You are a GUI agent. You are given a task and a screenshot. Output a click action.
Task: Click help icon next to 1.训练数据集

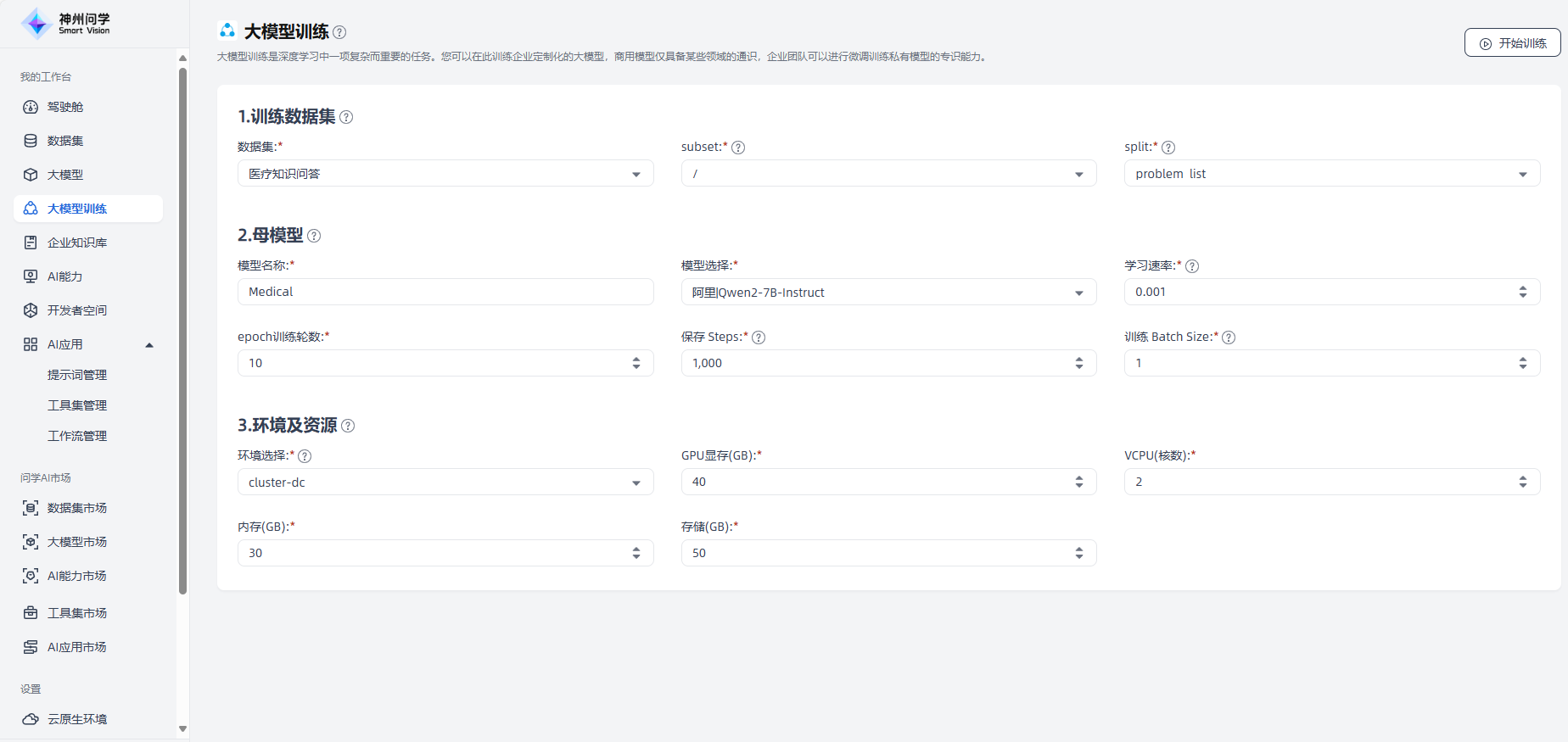coord(346,117)
